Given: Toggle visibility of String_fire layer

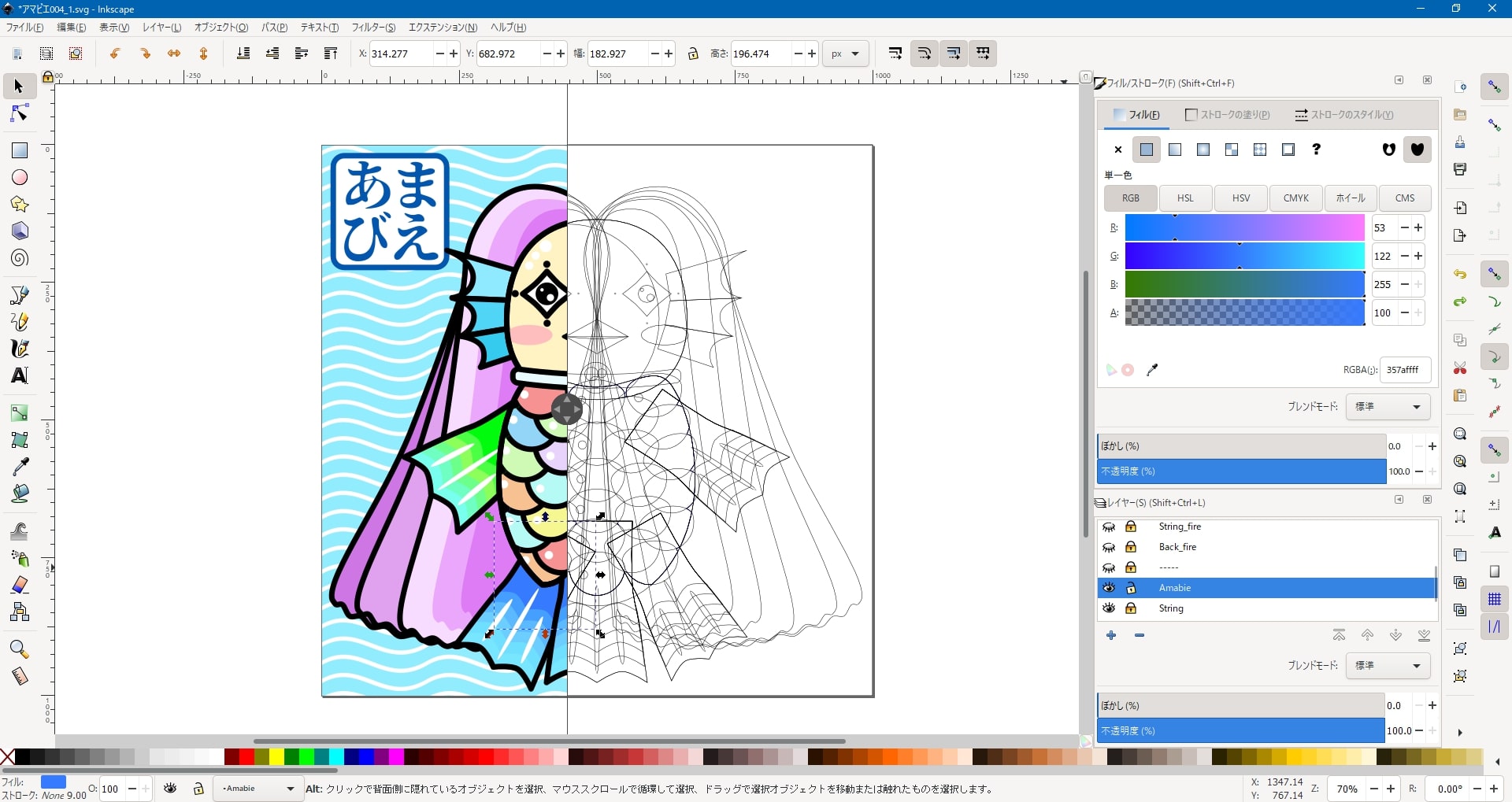Looking at the screenshot, I should [1109, 527].
